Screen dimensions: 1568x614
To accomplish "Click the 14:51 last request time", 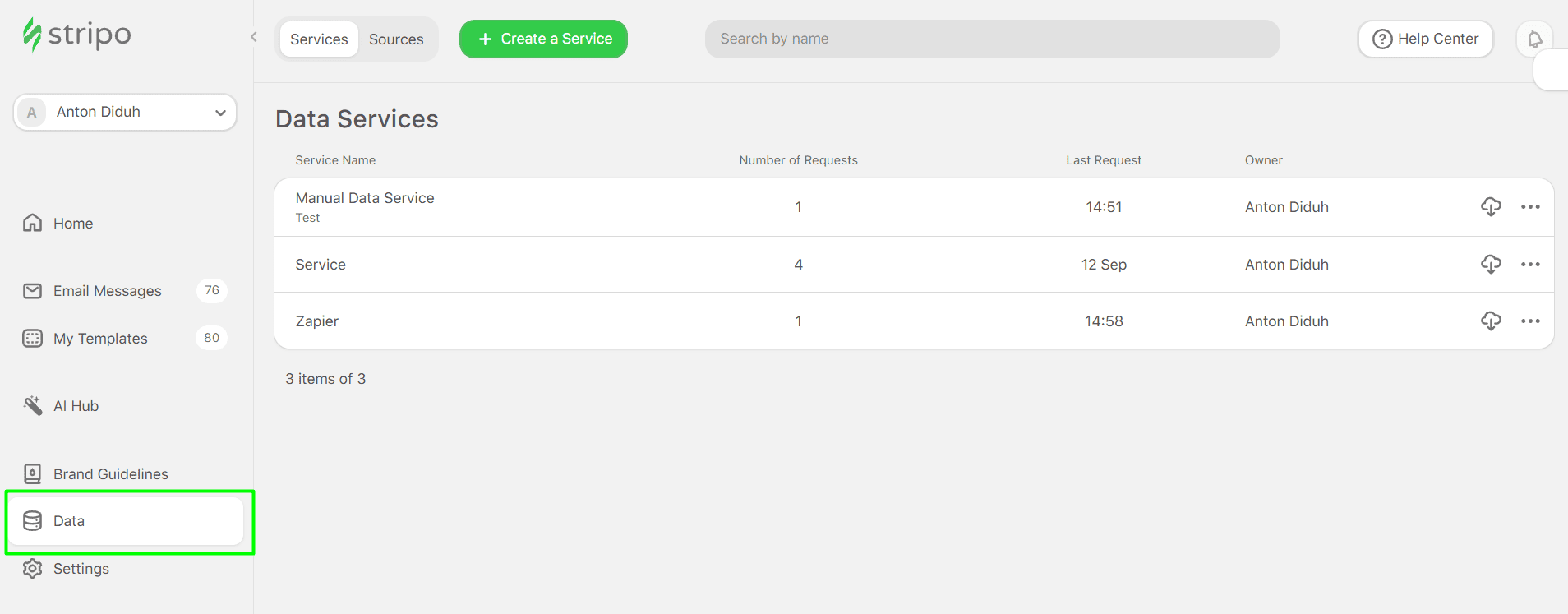I will coord(1104,207).
